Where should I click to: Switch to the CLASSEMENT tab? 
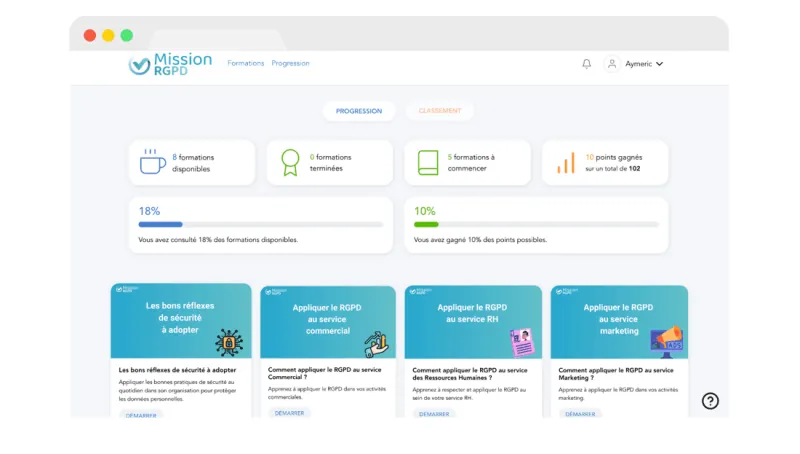[440, 111]
